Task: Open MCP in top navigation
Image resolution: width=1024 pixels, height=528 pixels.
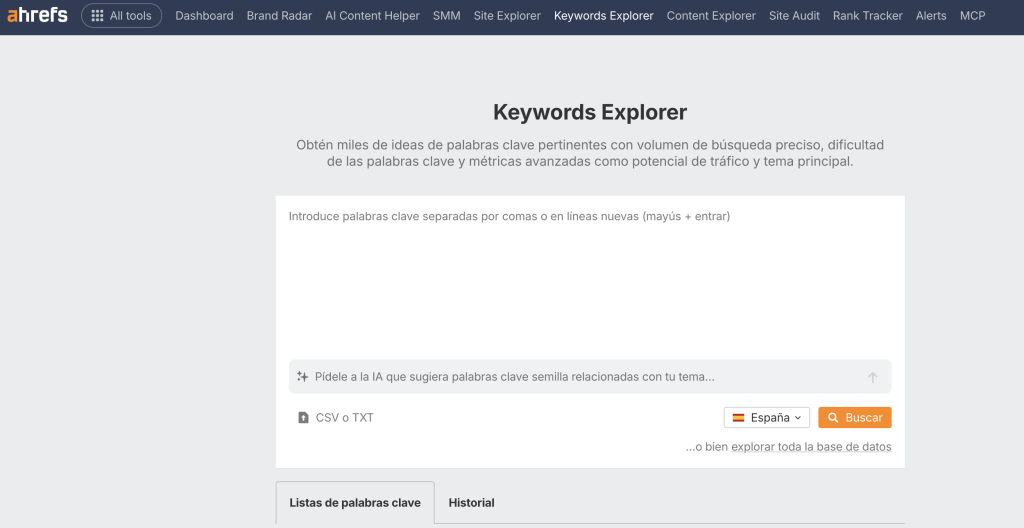Action: pos(972,16)
